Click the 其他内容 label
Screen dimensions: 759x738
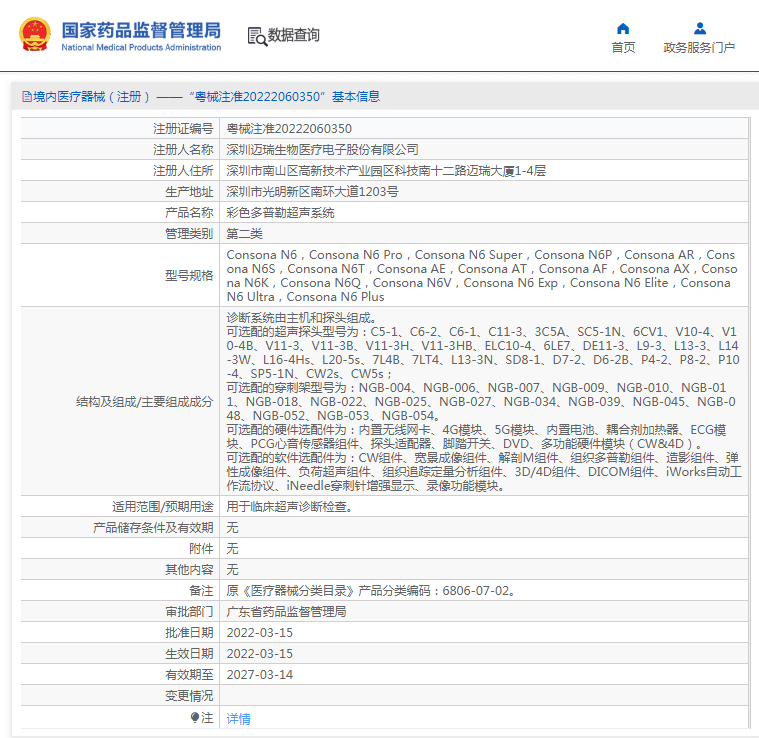point(189,570)
